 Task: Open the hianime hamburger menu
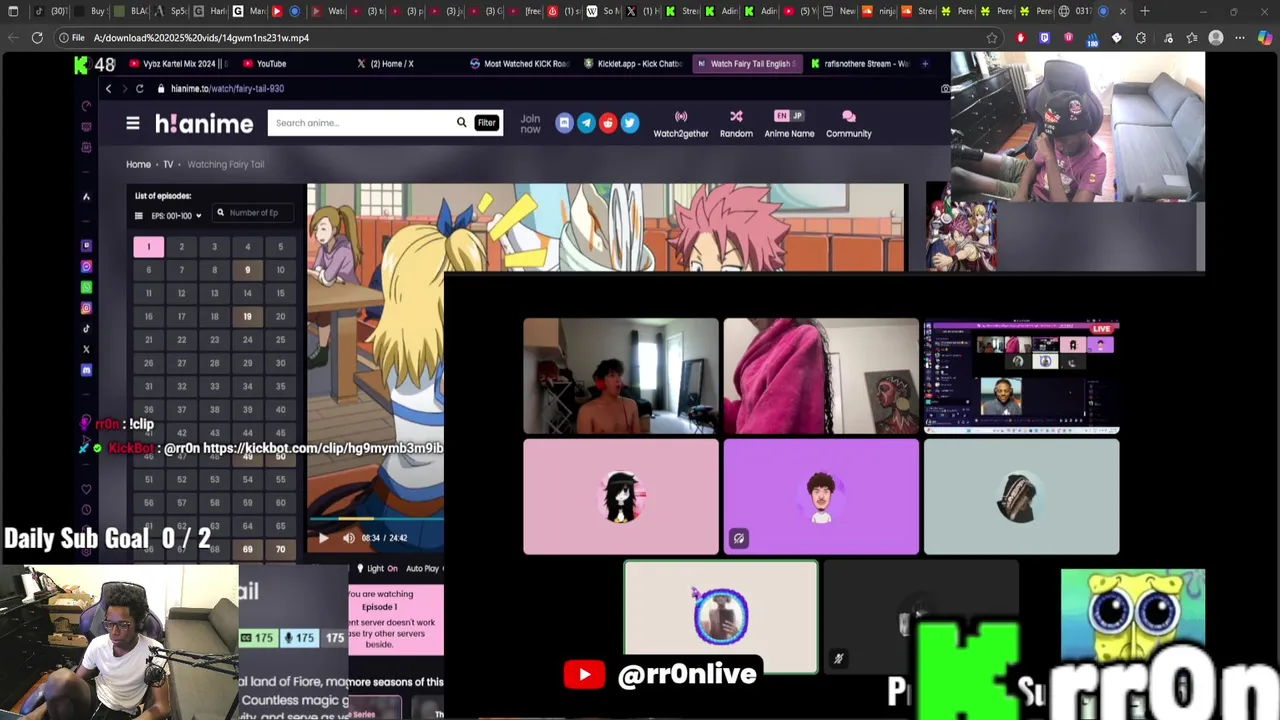coord(132,123)
